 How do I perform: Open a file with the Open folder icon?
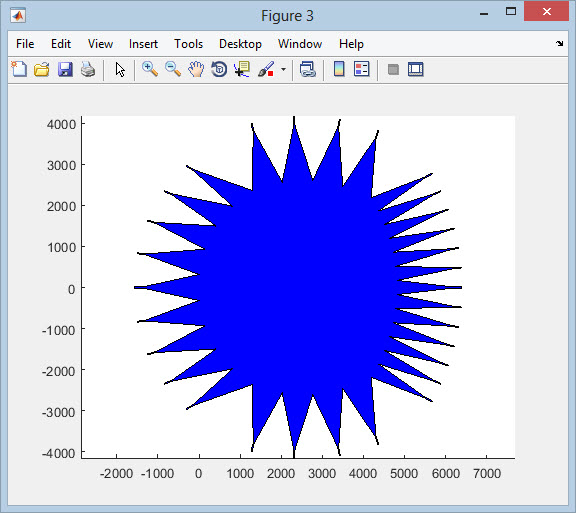(x=42, y=69)
